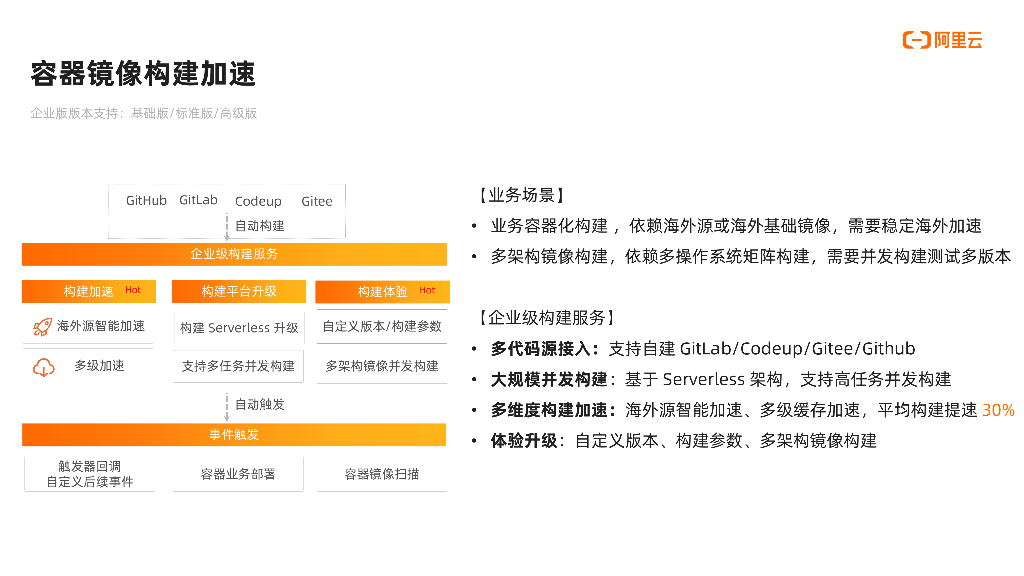The height and width of the screenshot is (576, 1024).
Task: Click the Hot badge next to 构建加速
Action: 133,290
